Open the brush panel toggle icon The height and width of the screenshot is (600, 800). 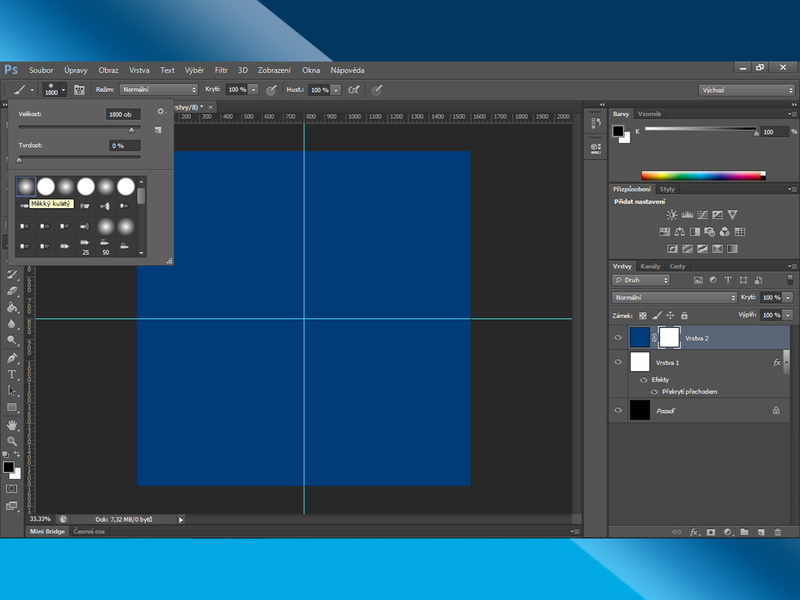[x=79, y=89]
